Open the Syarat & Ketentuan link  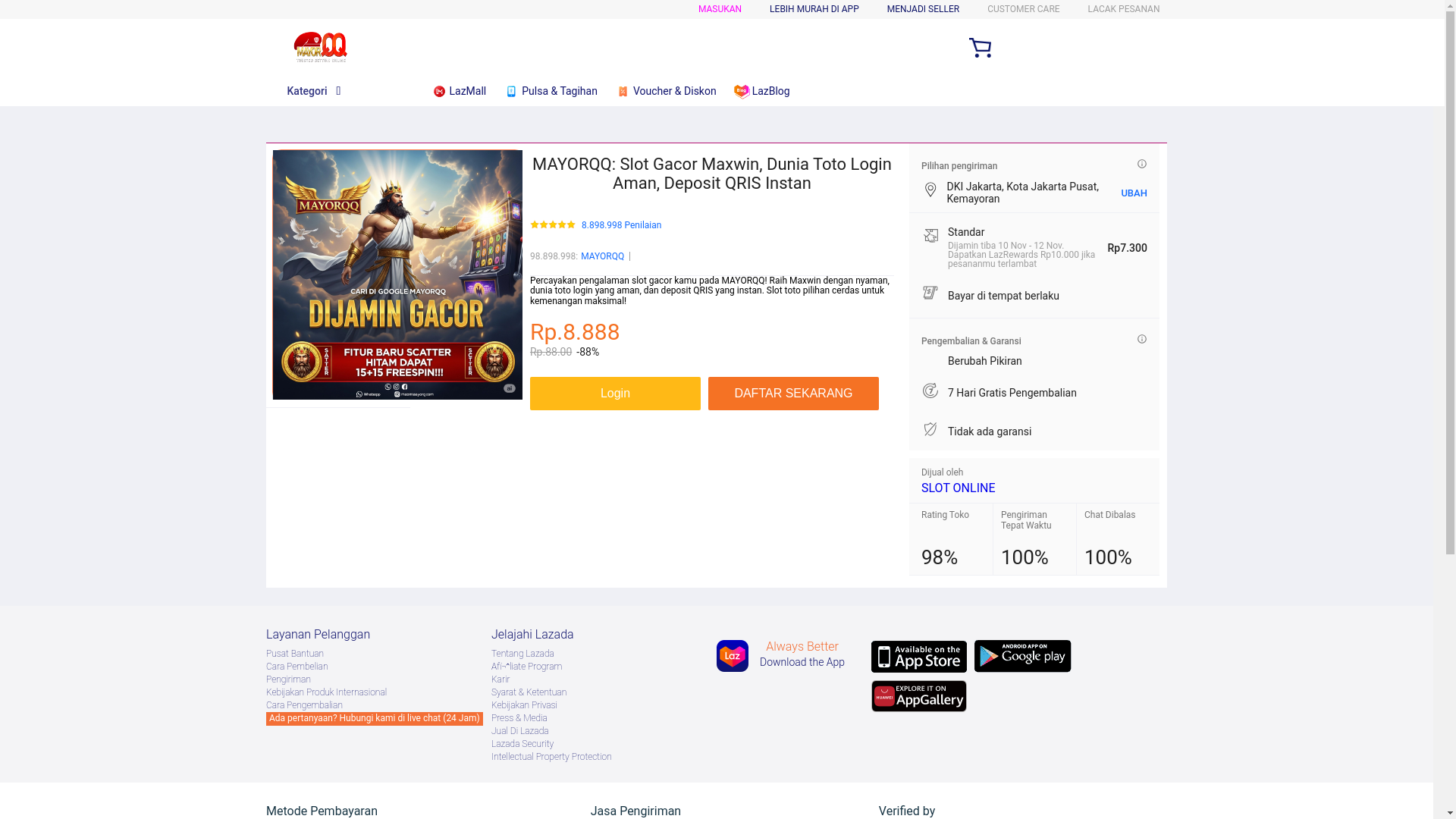(x=529, y=692)
